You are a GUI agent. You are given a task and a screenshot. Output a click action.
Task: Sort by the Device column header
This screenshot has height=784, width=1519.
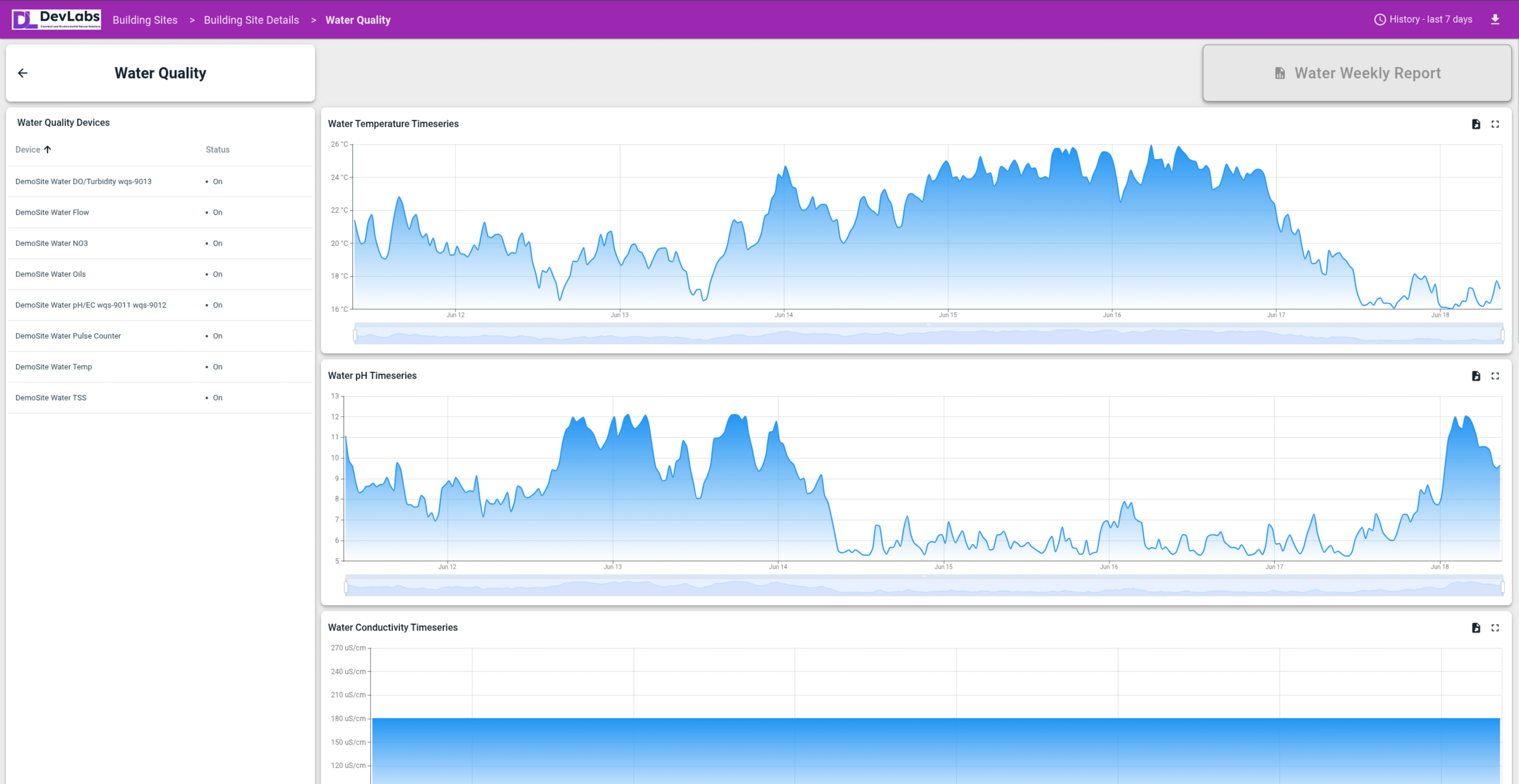point(28,150)
